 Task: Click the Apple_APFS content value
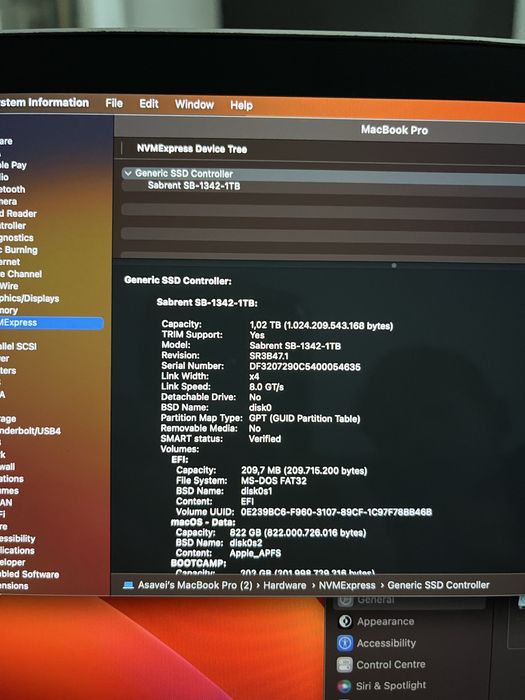[255, 553]
